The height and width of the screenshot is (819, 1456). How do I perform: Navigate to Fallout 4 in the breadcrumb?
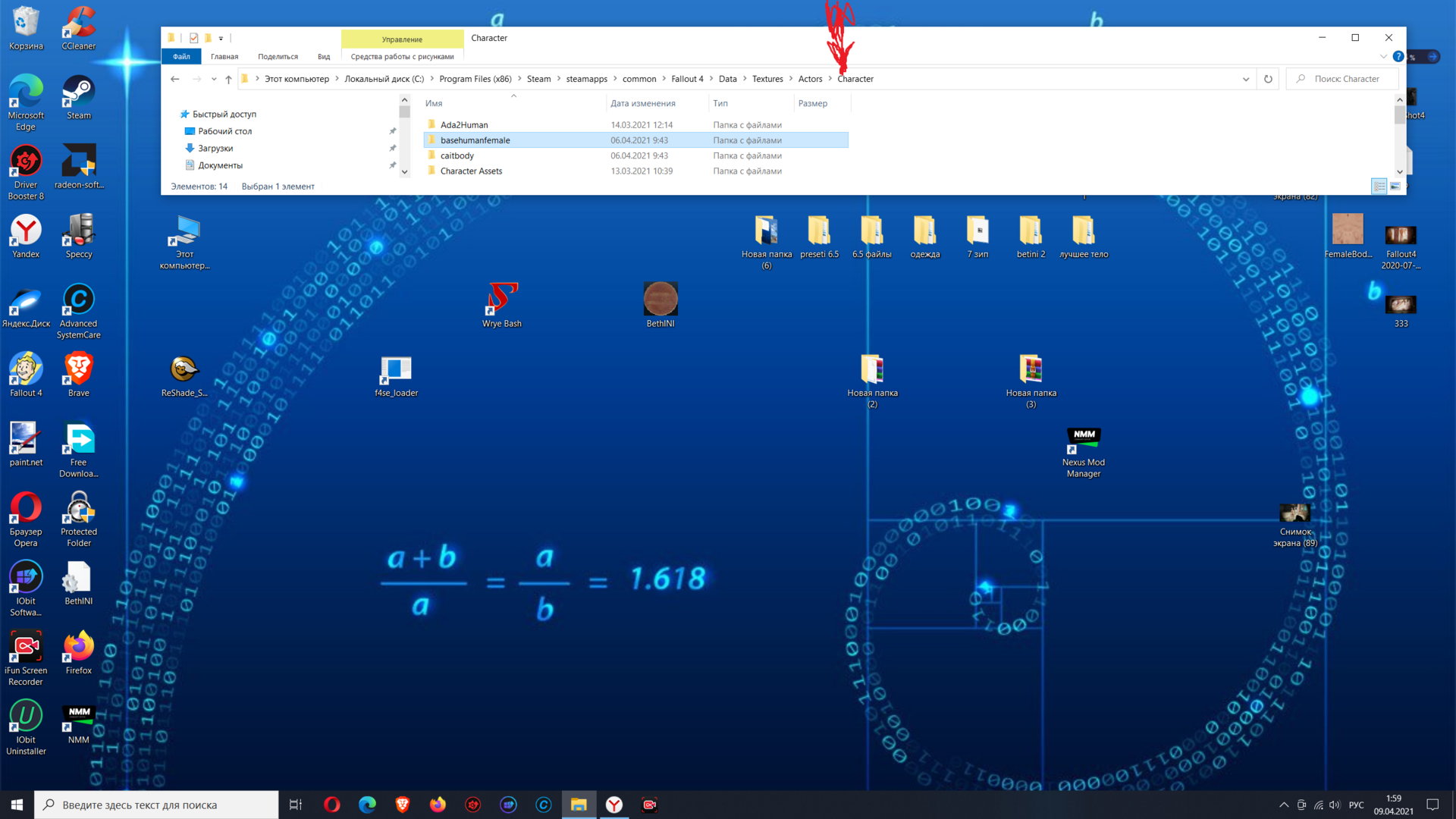coord(687,79)
